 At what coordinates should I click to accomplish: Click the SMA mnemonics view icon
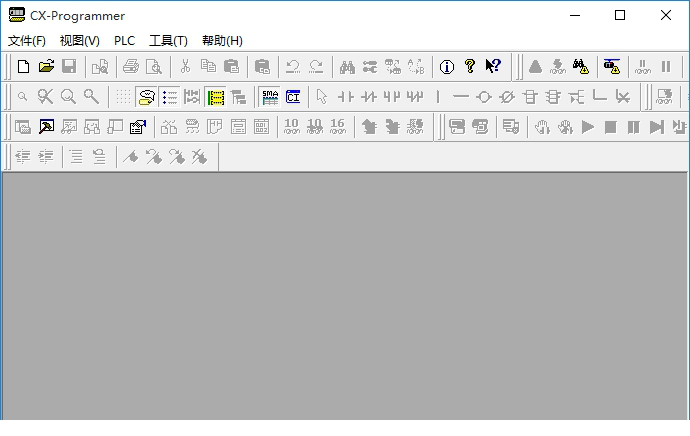tap(270, 97)
